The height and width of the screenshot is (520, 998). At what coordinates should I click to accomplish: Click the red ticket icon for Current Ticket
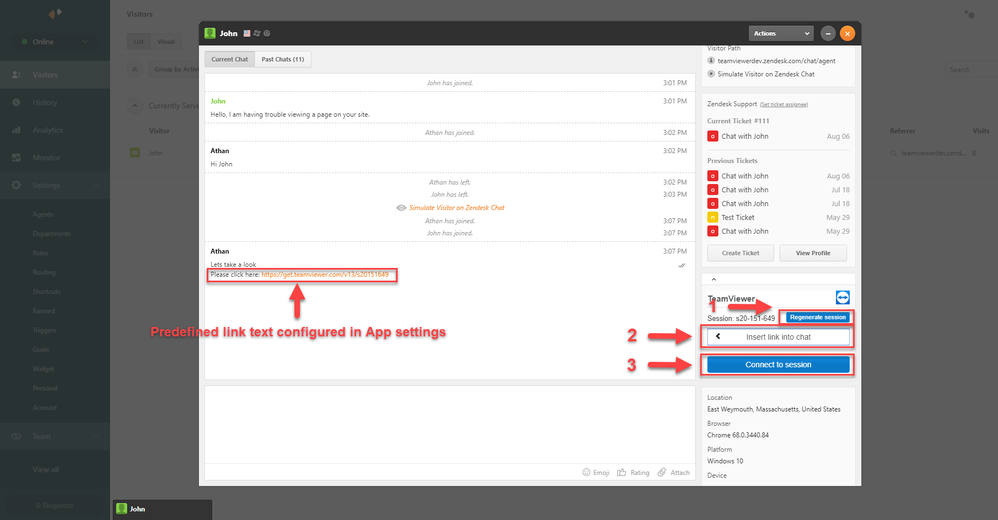(x=713, y=136)
